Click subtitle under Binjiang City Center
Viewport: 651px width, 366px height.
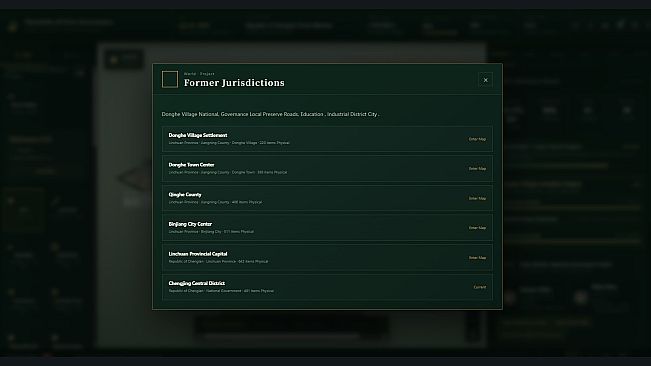point(211,232)
